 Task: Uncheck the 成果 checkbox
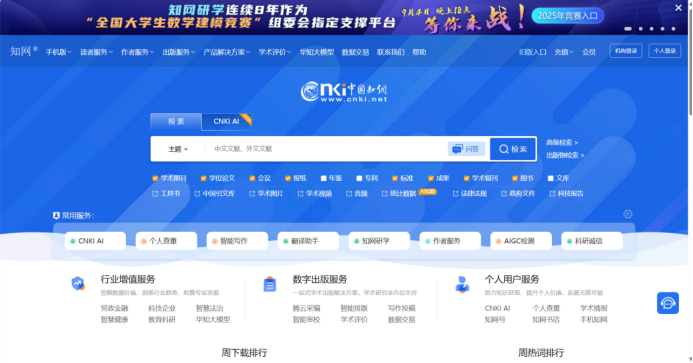pyautogui.click(x=430, y=178)
